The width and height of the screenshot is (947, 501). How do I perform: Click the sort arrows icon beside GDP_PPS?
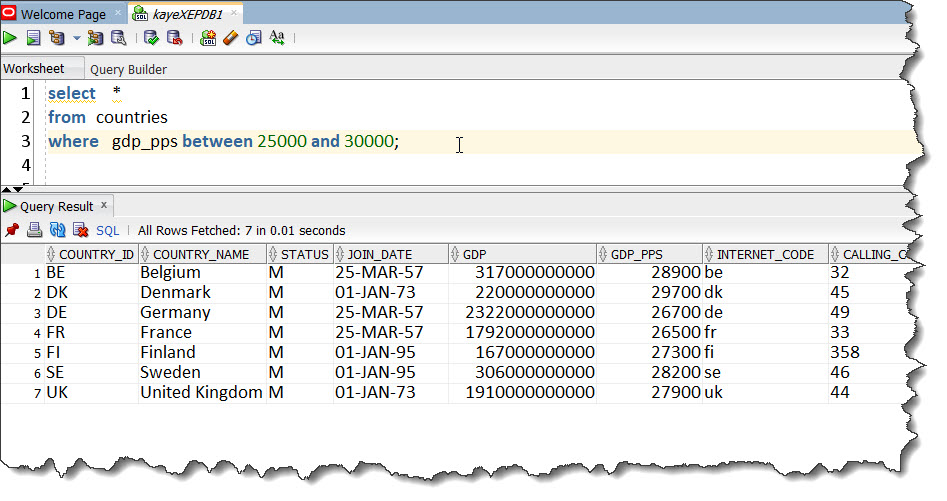coord(603,254)
